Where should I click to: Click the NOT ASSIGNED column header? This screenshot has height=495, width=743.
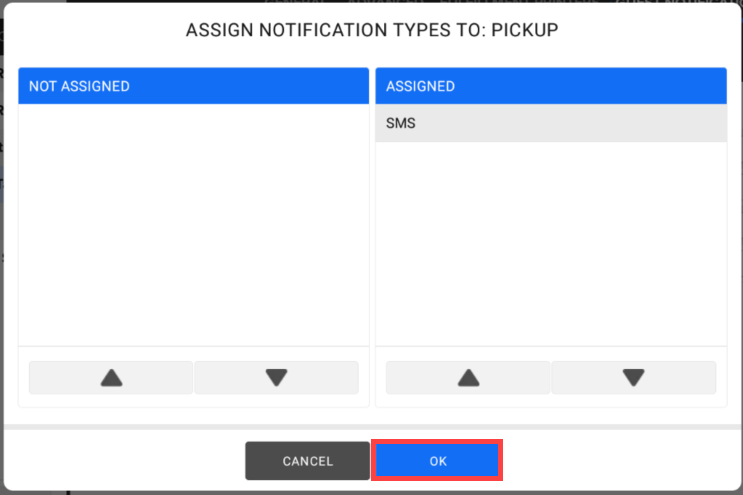(x=193, y=87)
